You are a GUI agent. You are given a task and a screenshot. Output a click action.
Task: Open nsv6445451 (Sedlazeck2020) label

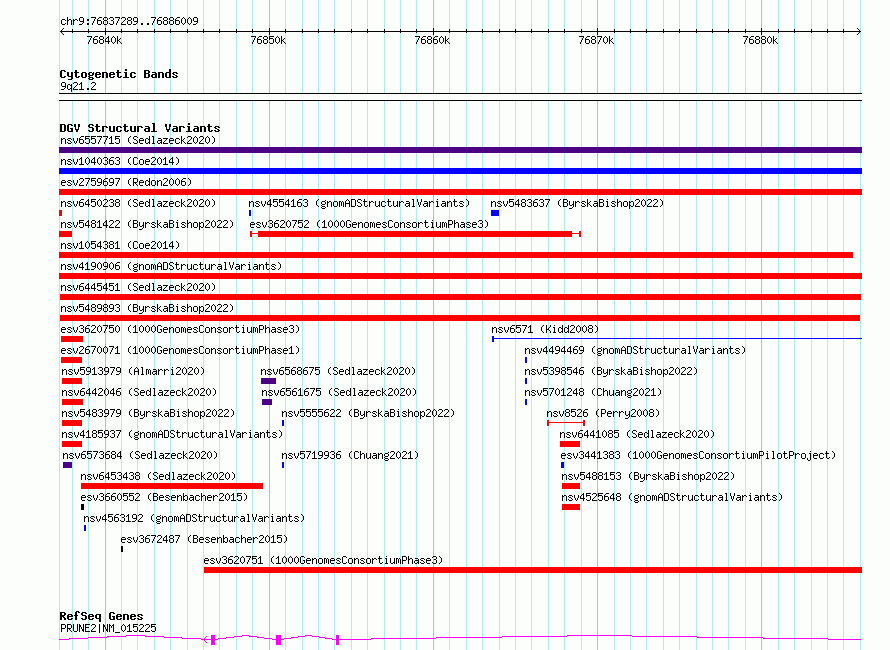pyautogui.click(x=138, y=287)
